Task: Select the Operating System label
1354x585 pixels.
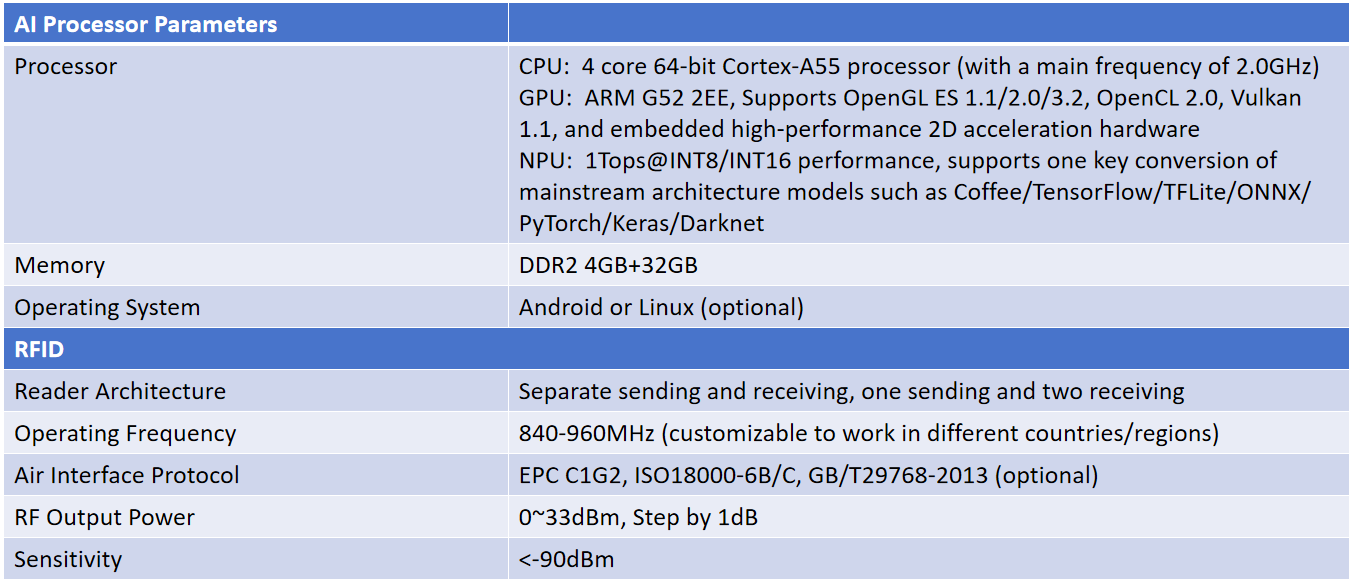Action: coord(107,308)
